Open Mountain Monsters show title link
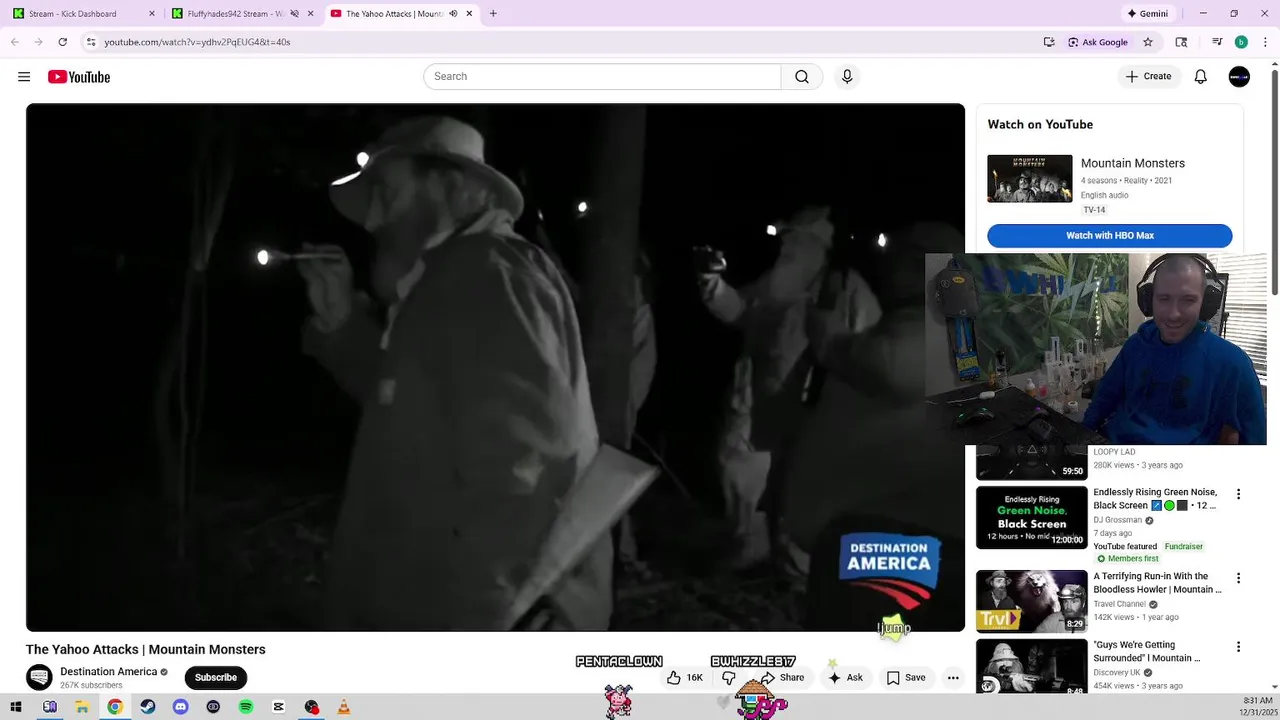1280x720 pixels. [x=1133, y=163]
